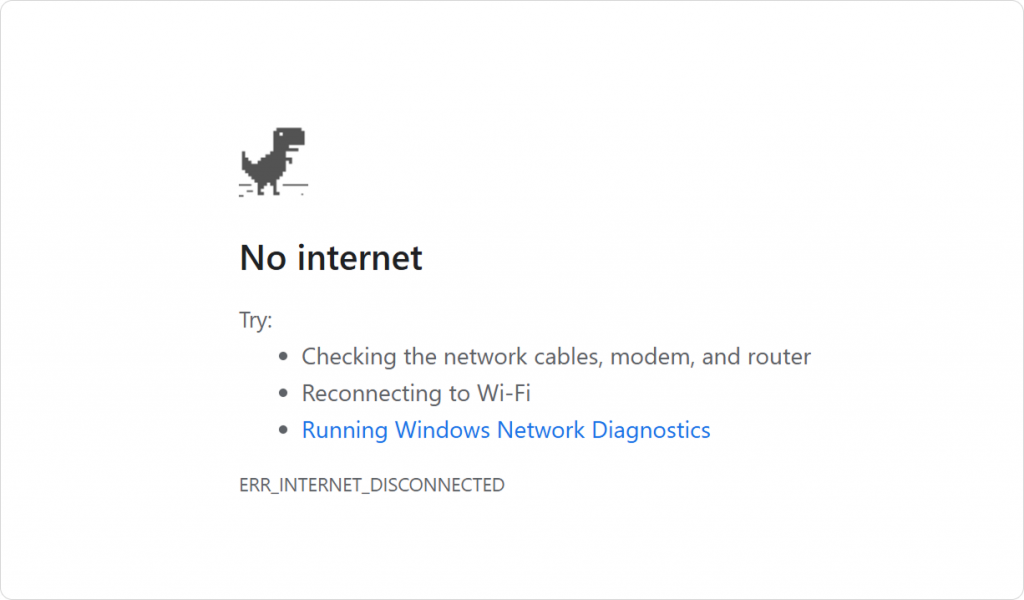Open Running Windows Network Diagnostics link

pyautogui.click(x=505, y=430)
